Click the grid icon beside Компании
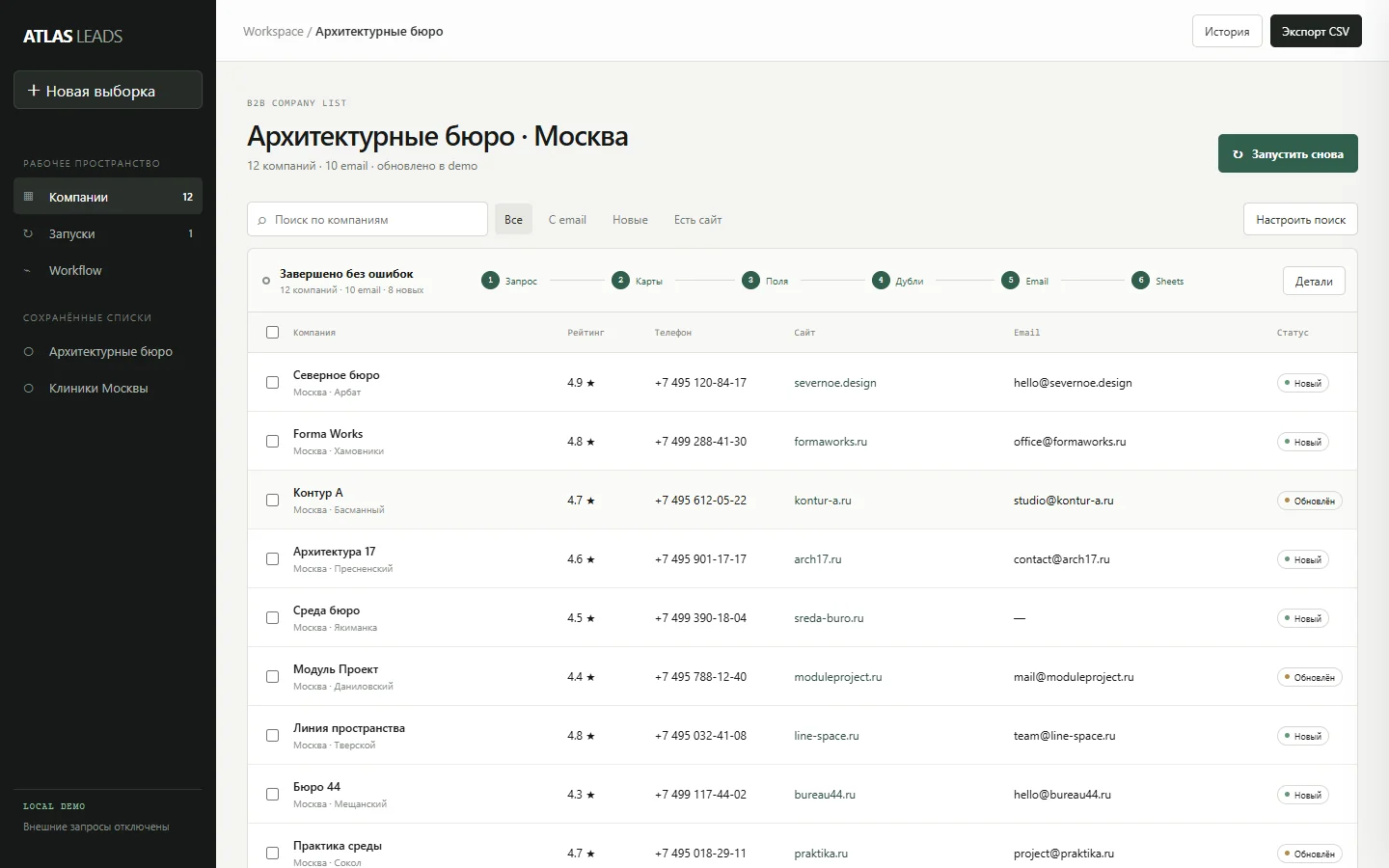 click(28, 197)
